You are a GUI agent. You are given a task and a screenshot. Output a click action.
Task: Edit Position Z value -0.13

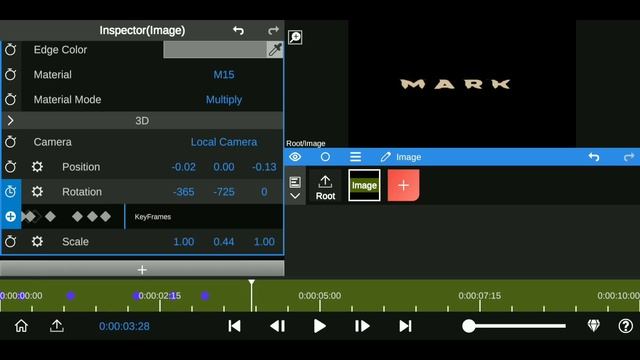pyautogui.click(x=264, y=167)
